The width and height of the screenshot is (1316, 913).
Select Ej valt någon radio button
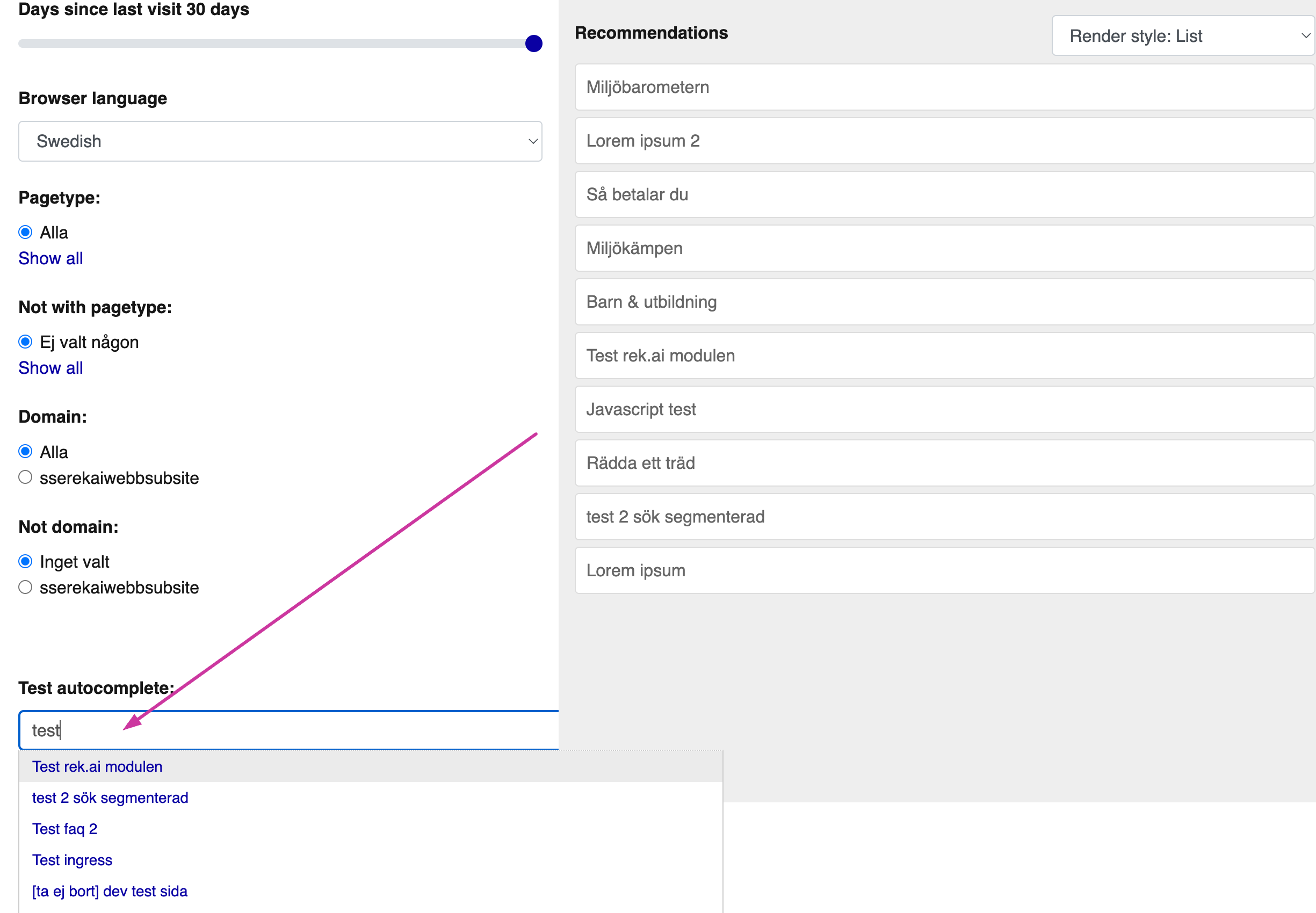pos(25,342)
